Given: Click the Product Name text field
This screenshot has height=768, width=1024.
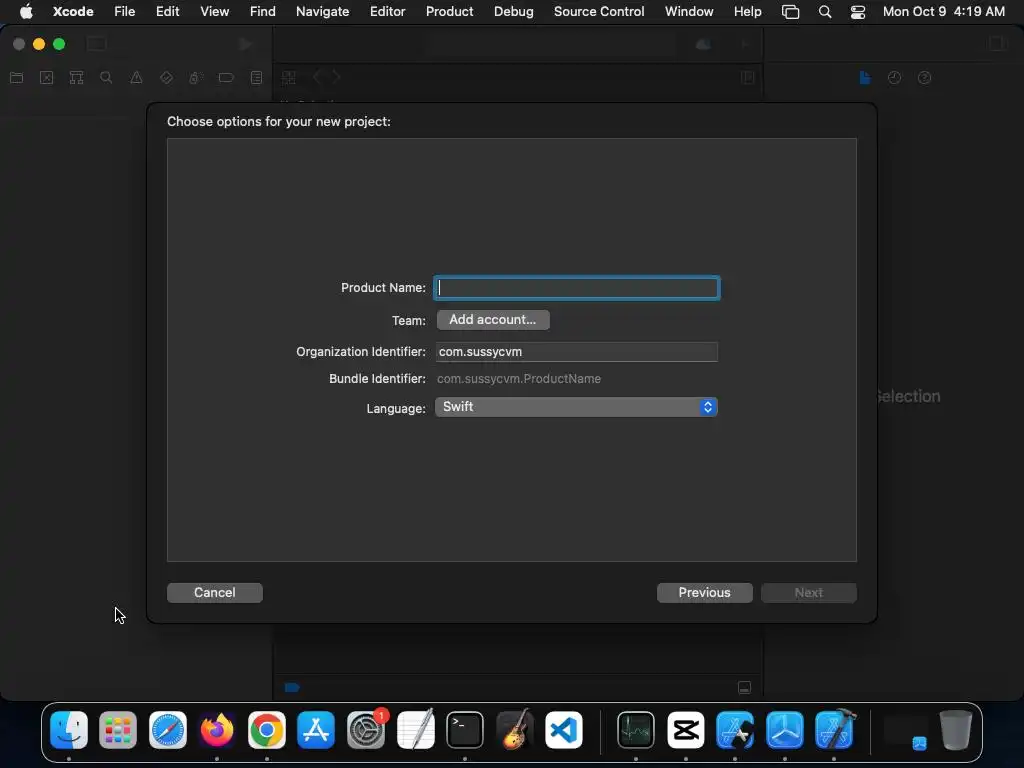Looking at the screenshot, I should (x=577, y=288).
